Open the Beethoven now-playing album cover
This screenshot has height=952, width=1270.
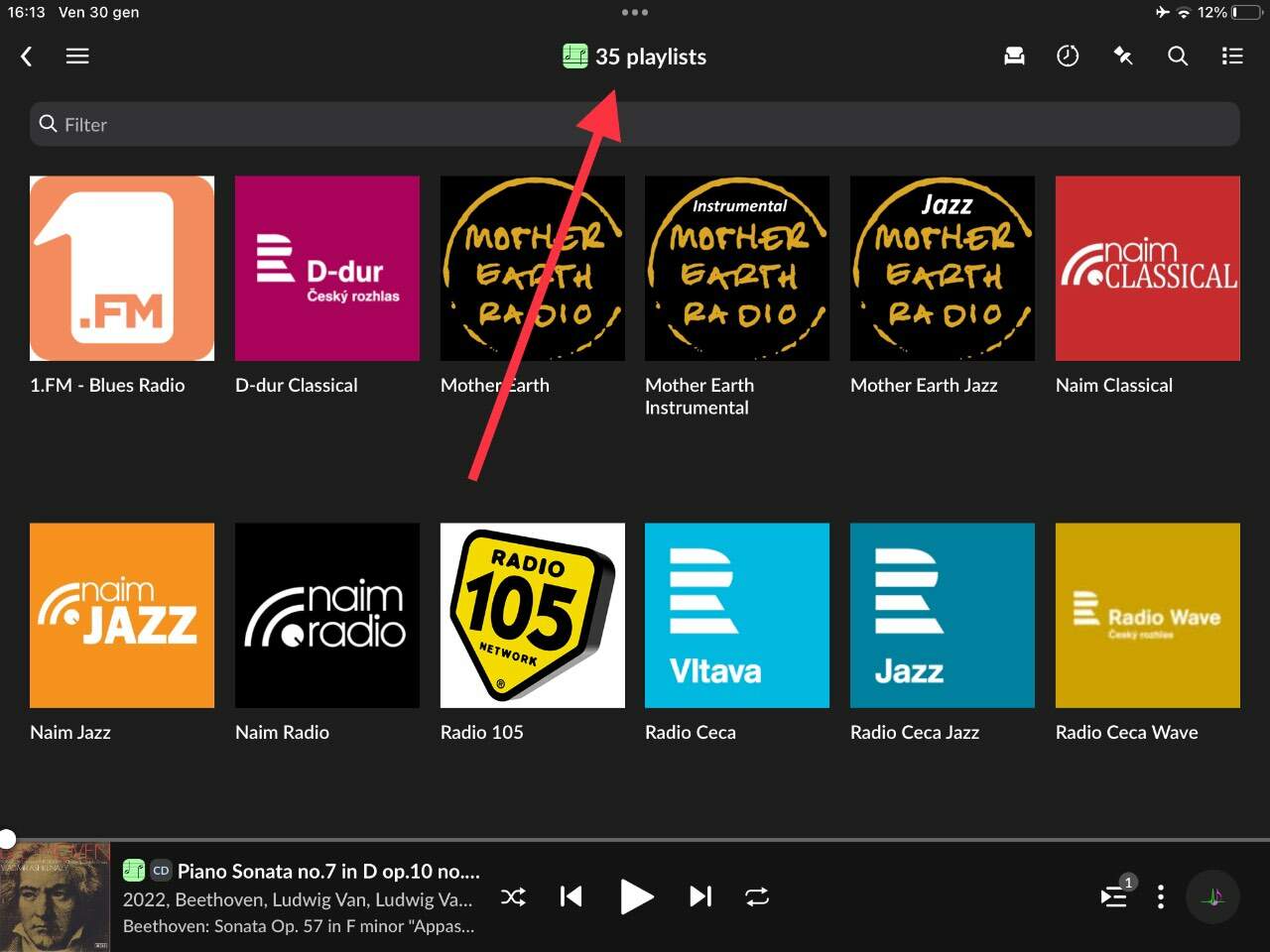click(x=55, y=897)
